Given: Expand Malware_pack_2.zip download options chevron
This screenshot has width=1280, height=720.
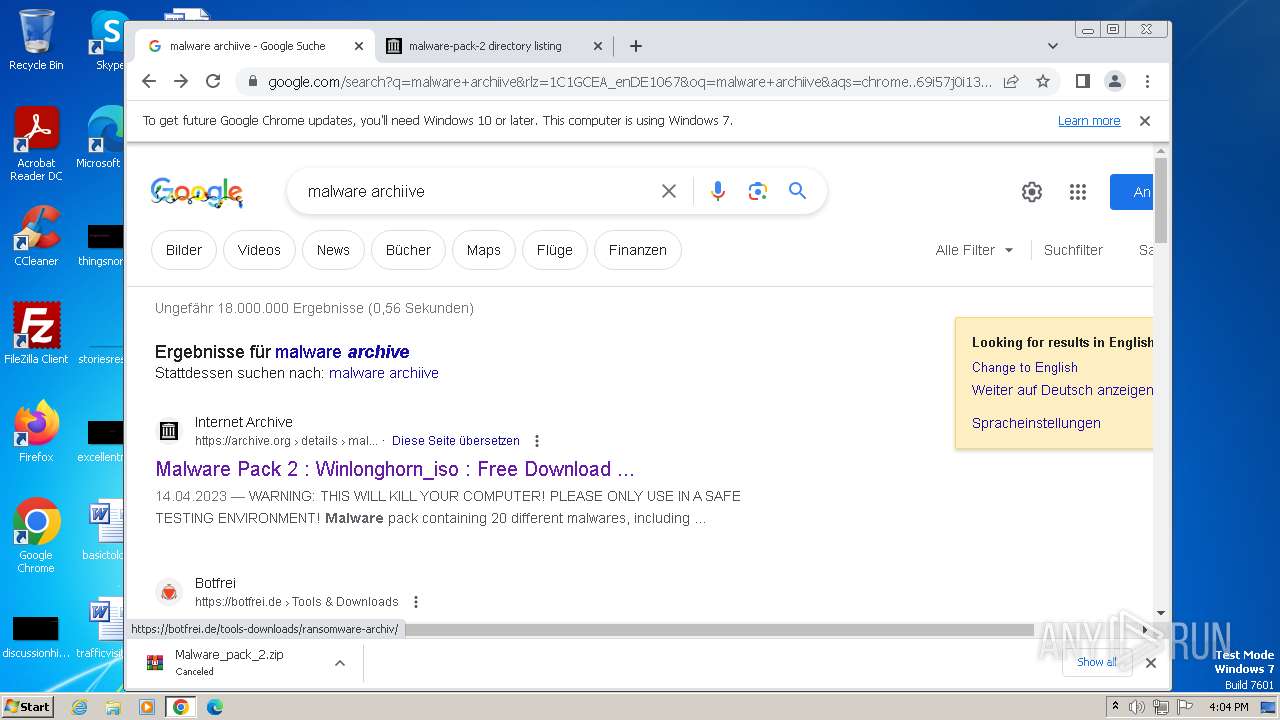Looking at the screenshot, I should pos(339,662).
